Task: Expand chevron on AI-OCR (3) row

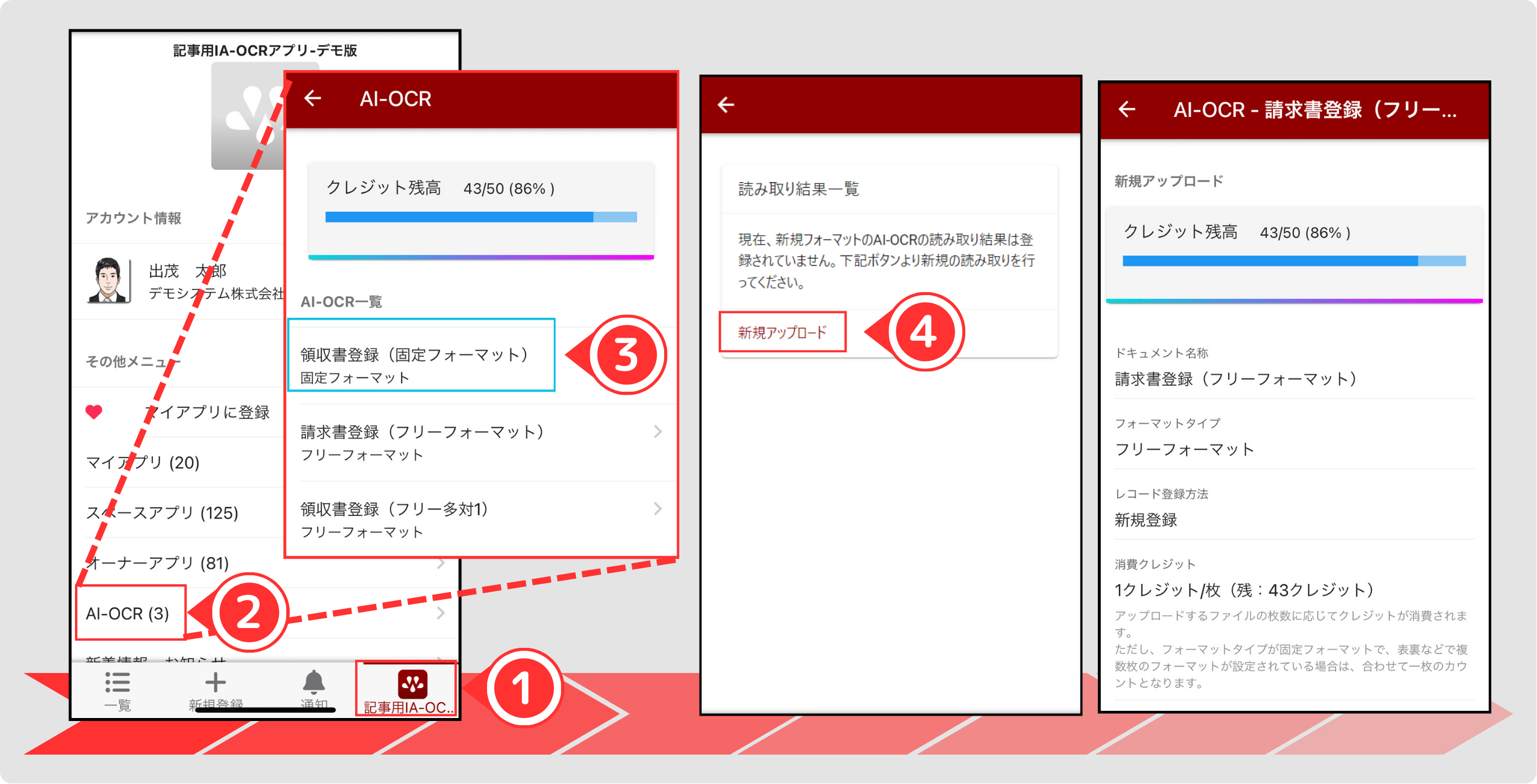Action: pyautogui.click(x=440, y=613)
